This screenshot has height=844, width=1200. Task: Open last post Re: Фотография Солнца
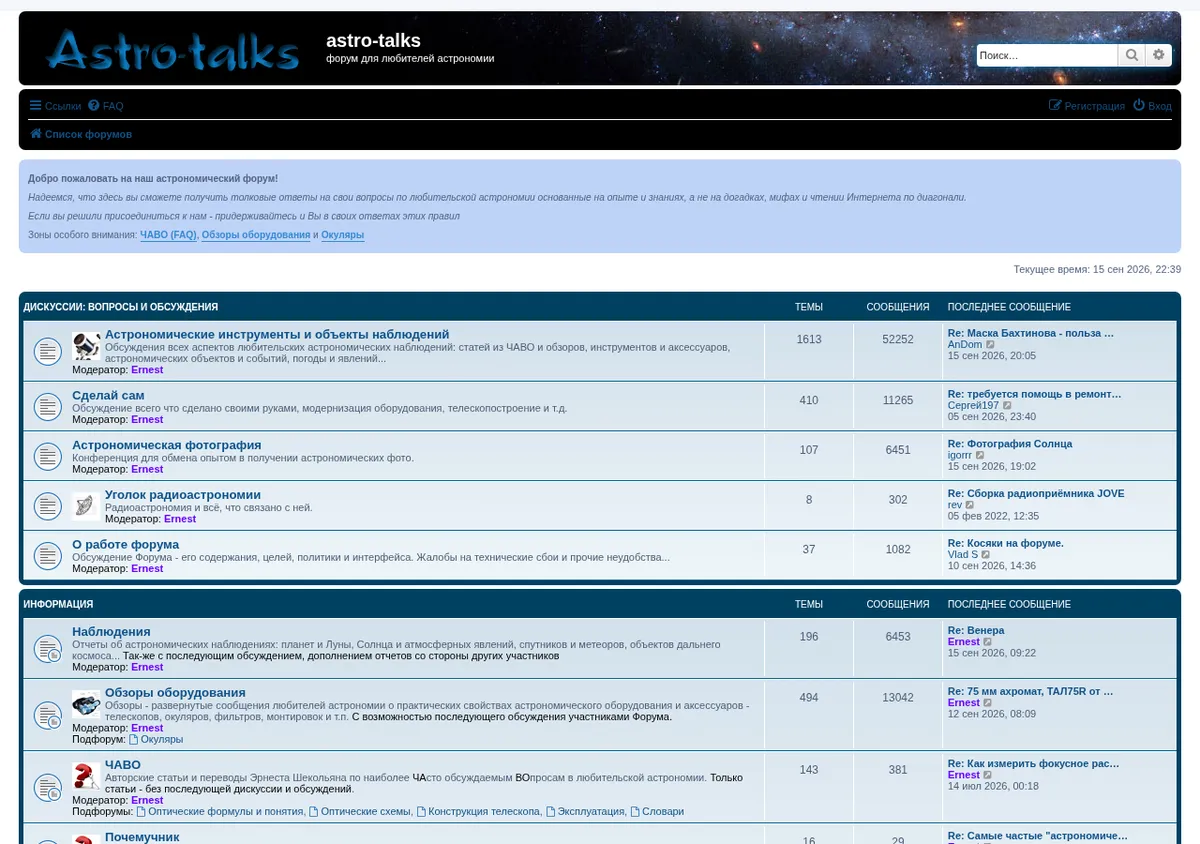point(1010,443)
